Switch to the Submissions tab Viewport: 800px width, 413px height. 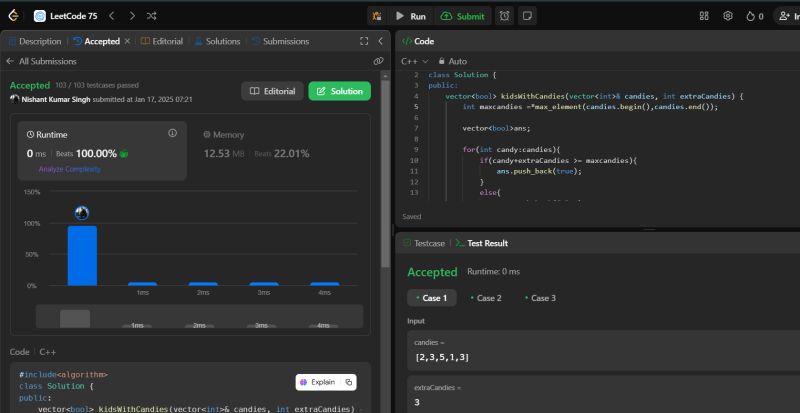point(281,41)
